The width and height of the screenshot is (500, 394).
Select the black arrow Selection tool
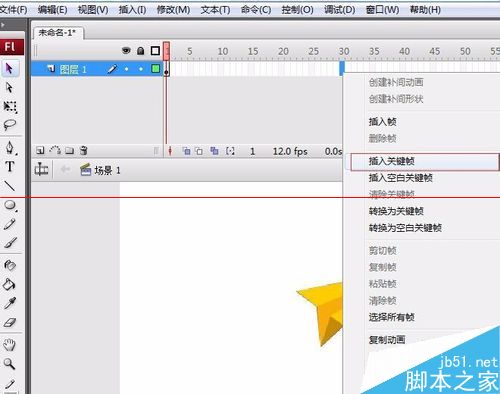(x=9, y=68)
